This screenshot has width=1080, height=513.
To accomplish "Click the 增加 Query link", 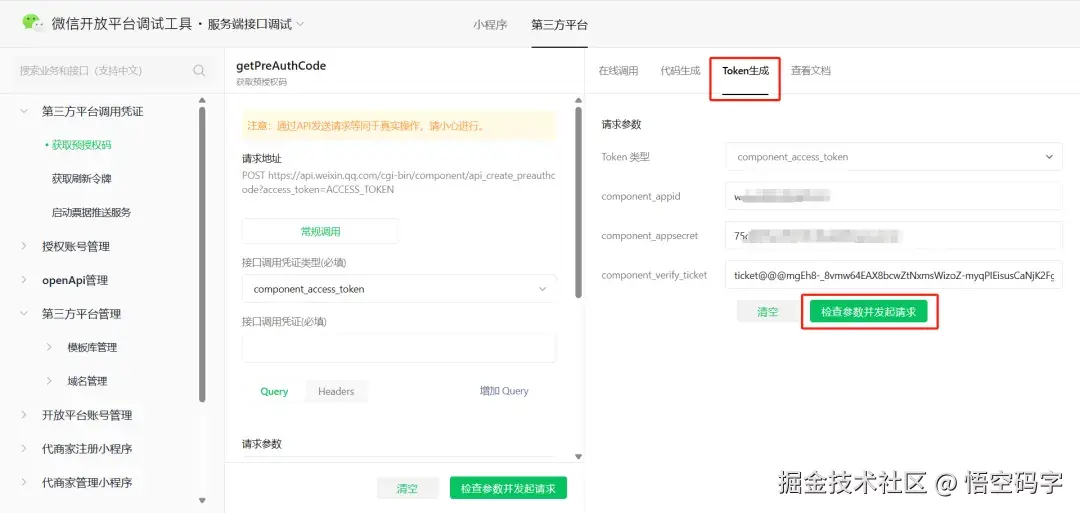I will 504,391.
